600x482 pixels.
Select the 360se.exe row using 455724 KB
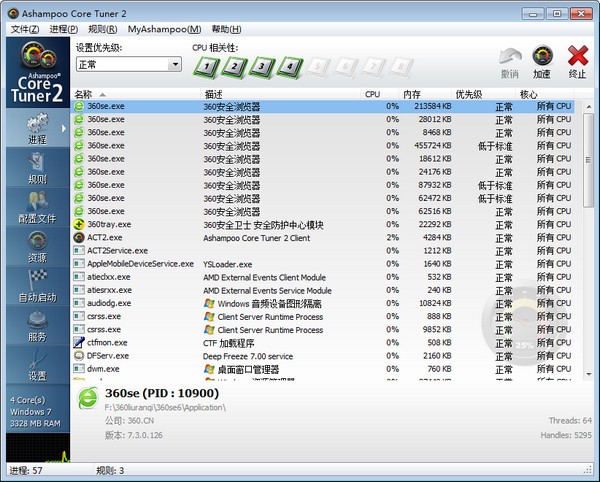coord(323,146)
